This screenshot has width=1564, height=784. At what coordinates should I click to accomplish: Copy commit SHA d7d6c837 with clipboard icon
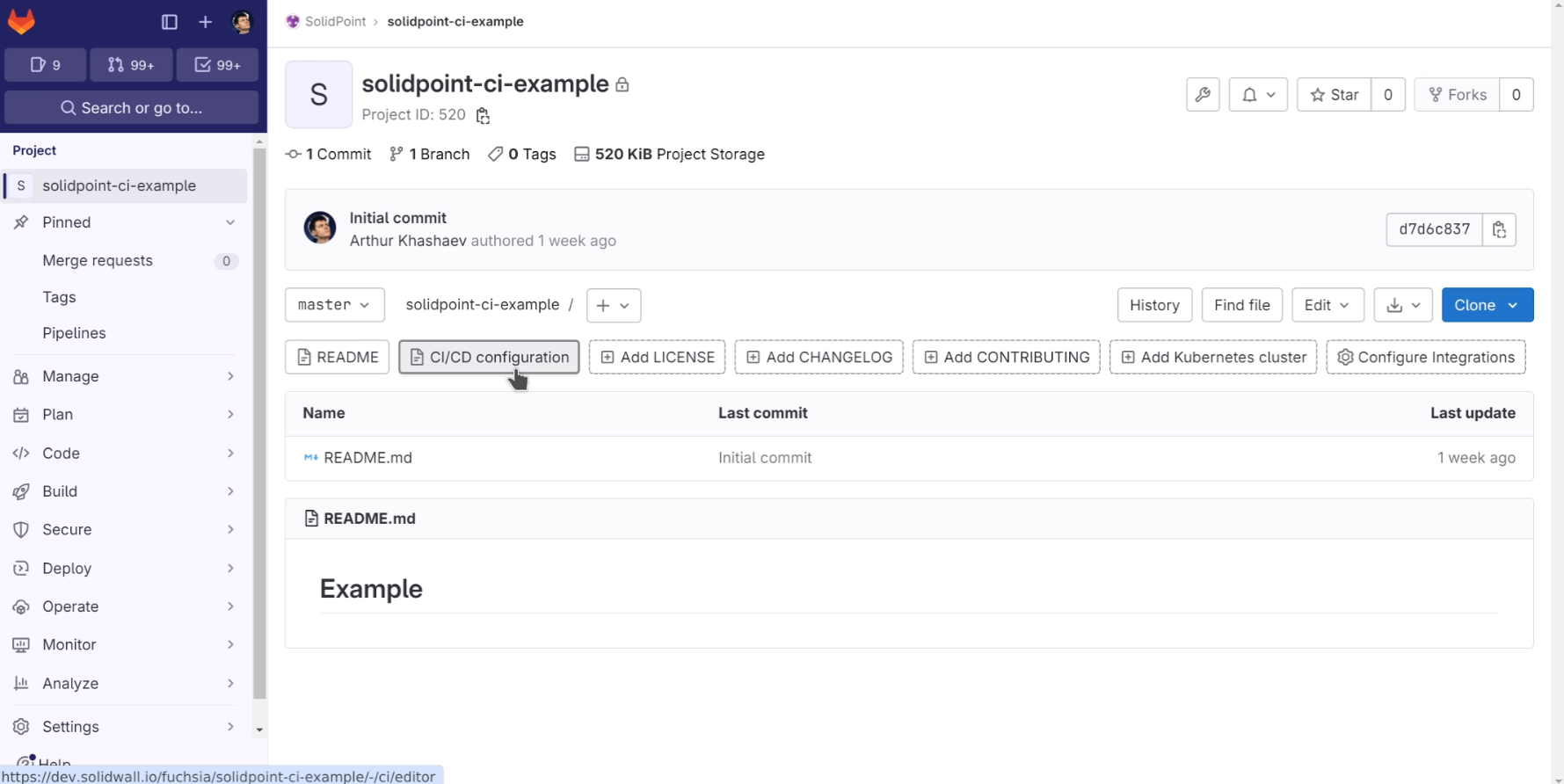(1500, 229)
